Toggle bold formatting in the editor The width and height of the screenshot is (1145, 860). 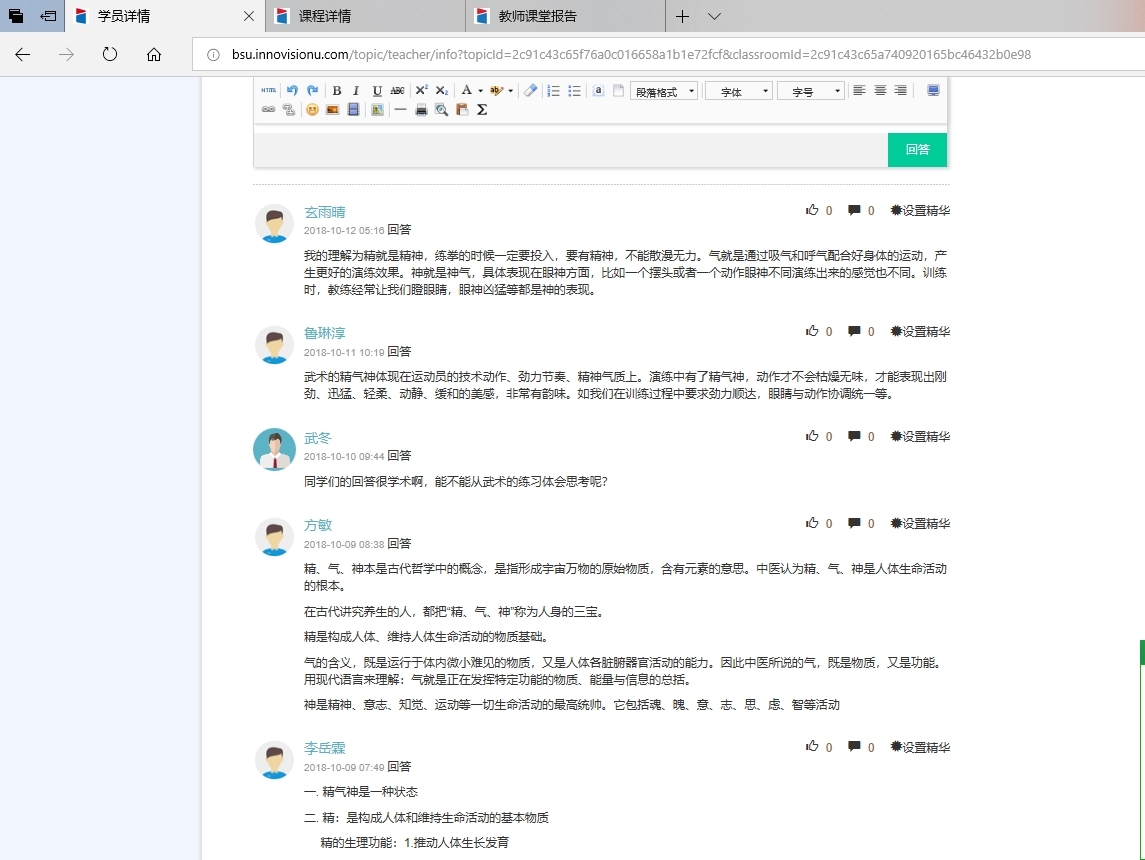[x=337, y=90]
